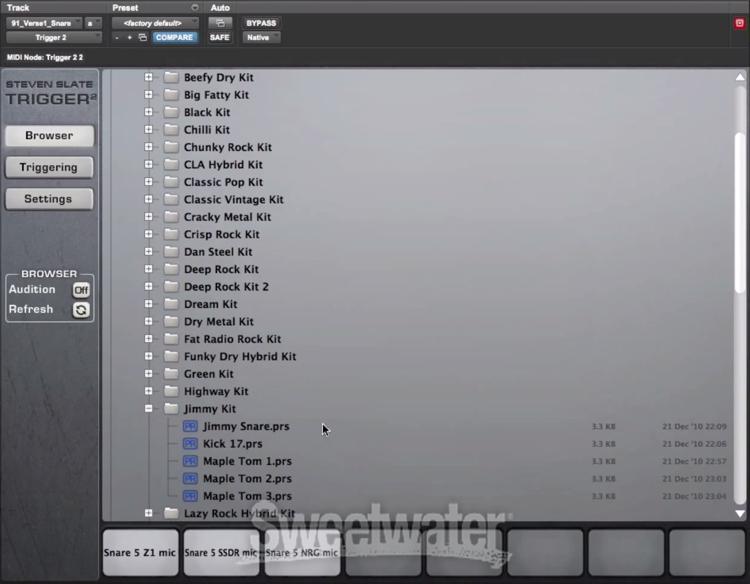Screen dimensions: 750x584
Task: Select the Classic Vintage Kit folder icon
Action: click(171, 199)
